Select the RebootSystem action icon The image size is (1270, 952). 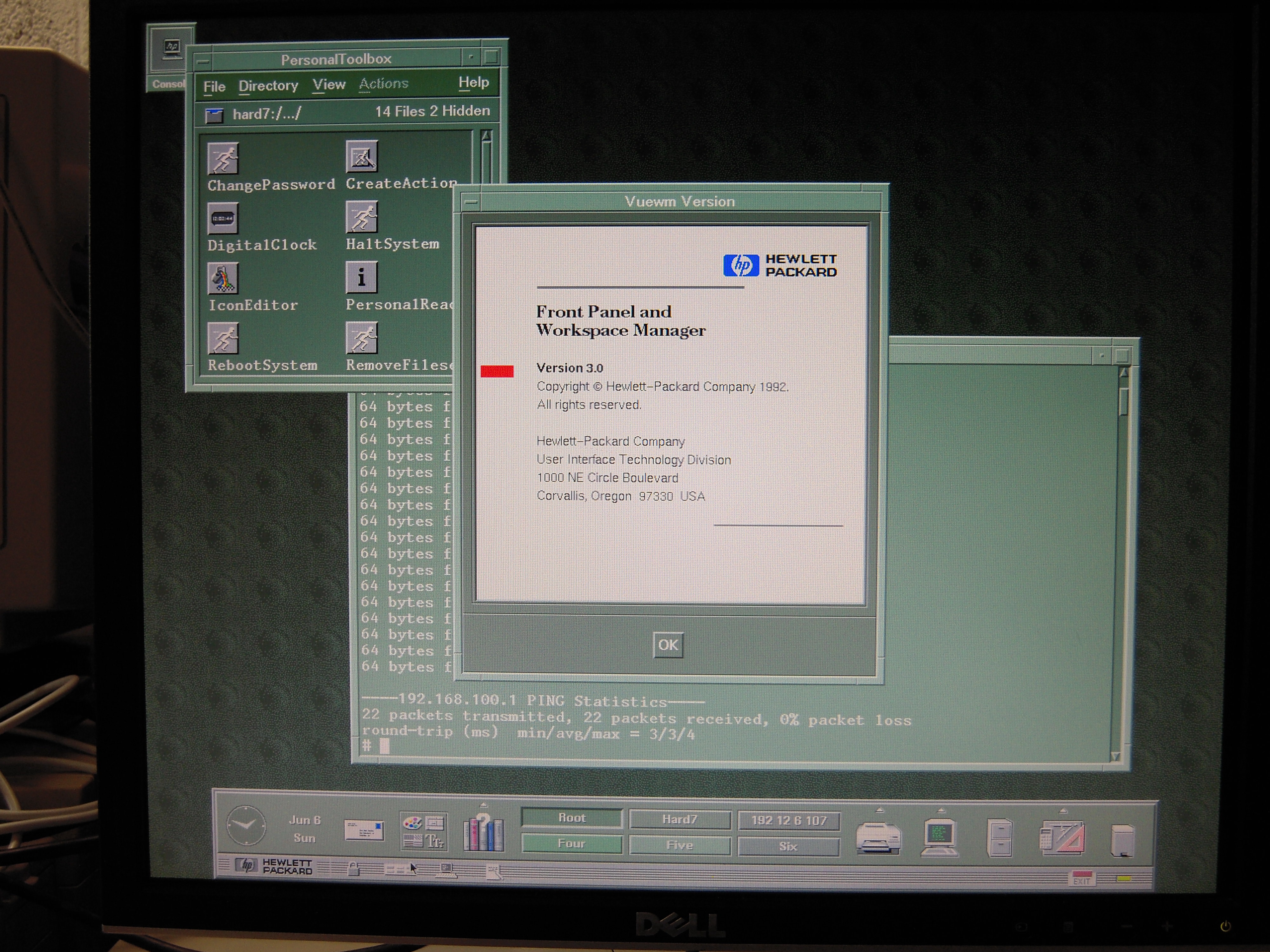(x=223, y=339)
